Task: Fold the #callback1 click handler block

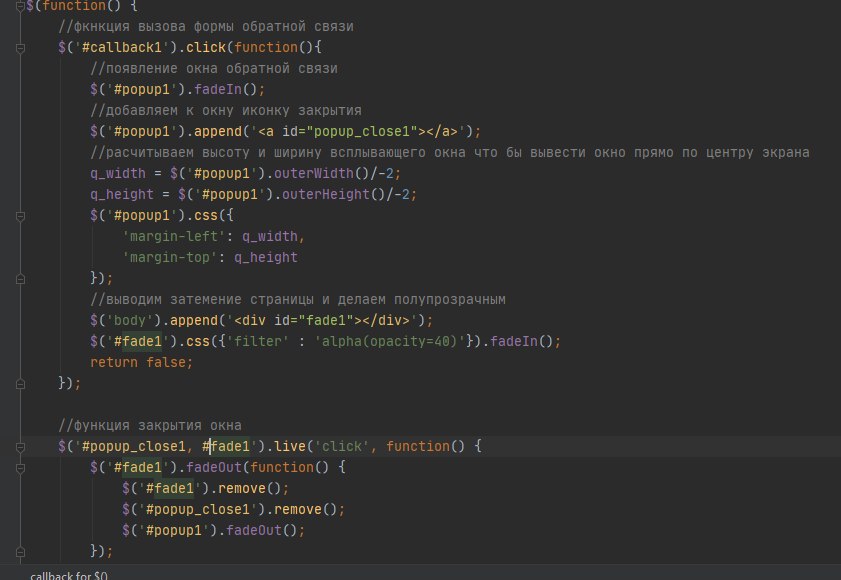Action: [x=20, y=48]
